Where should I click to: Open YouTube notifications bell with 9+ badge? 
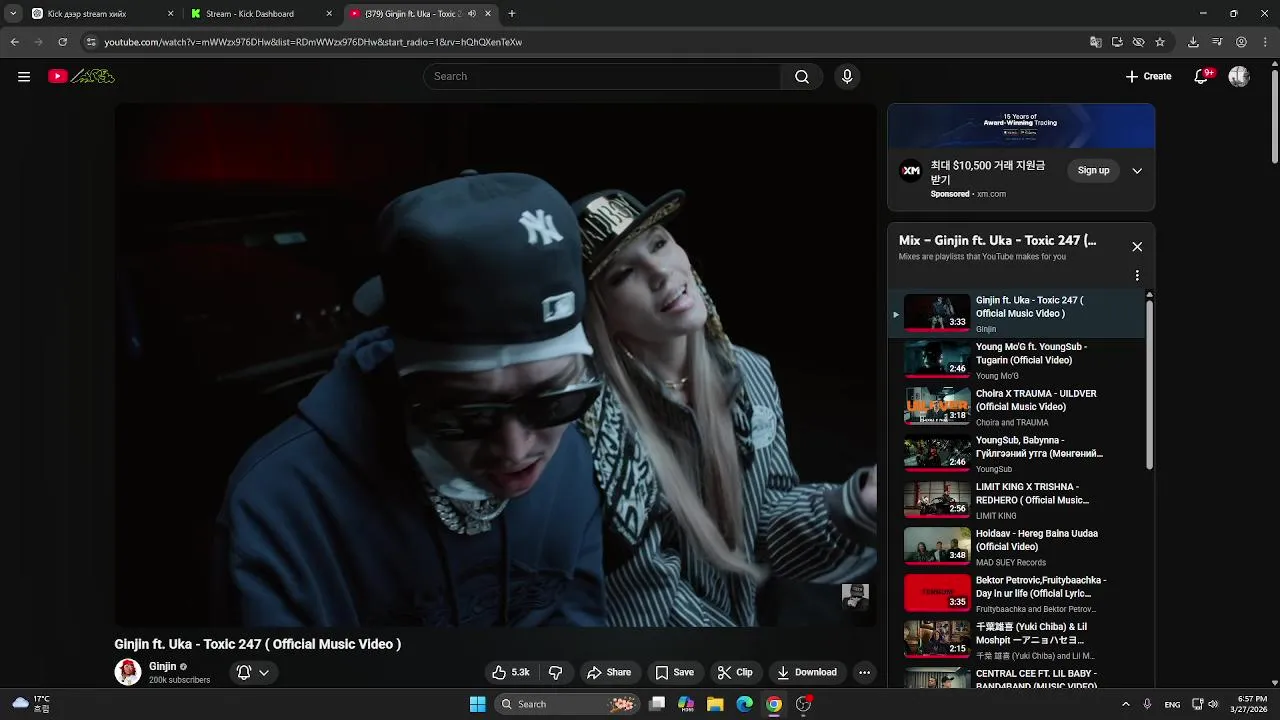pos(1203,77)
